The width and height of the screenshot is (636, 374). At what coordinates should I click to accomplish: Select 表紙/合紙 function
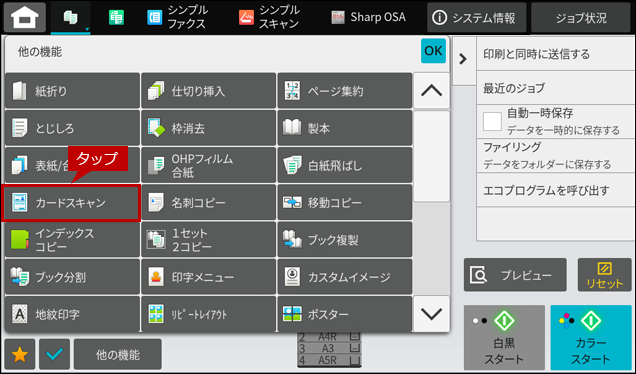[x=73, y=166]
